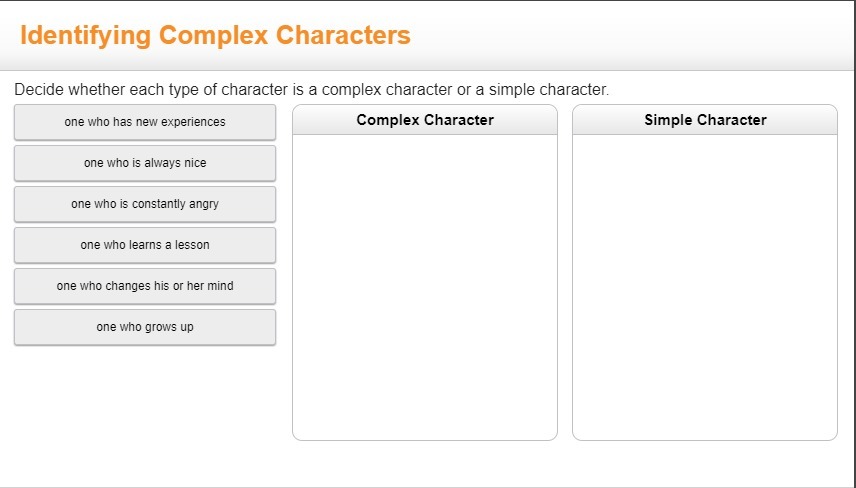
Task: Choose "one who changes his or her mind"
Action: [x=145, y=286]
